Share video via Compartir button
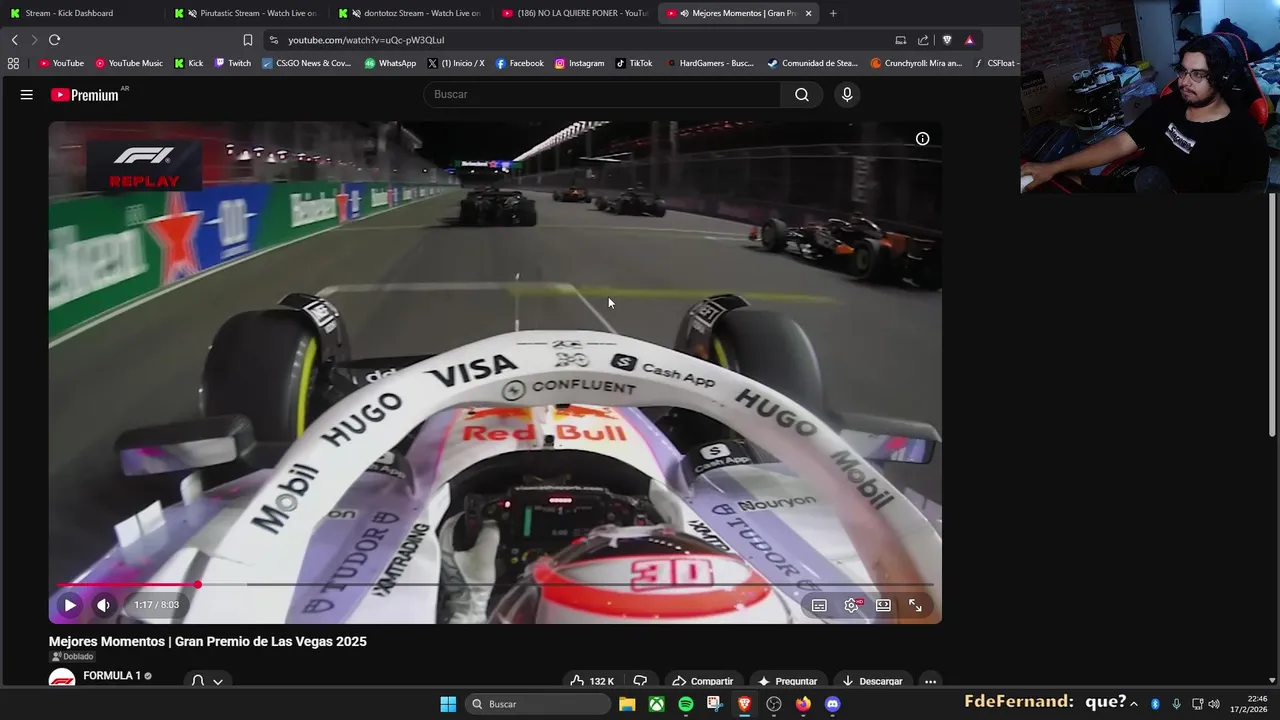 [702, 681]
